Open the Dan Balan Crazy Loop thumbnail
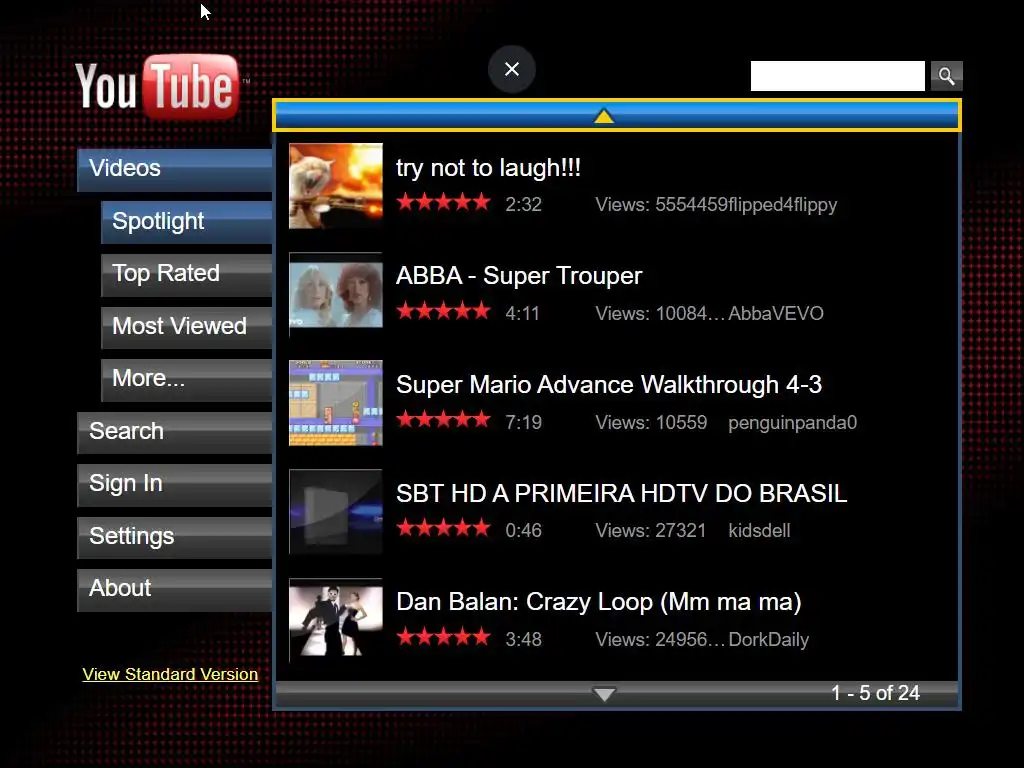The width and height of the screenshot is (1024, 768). pyautogui.click(x=336, y=620)
